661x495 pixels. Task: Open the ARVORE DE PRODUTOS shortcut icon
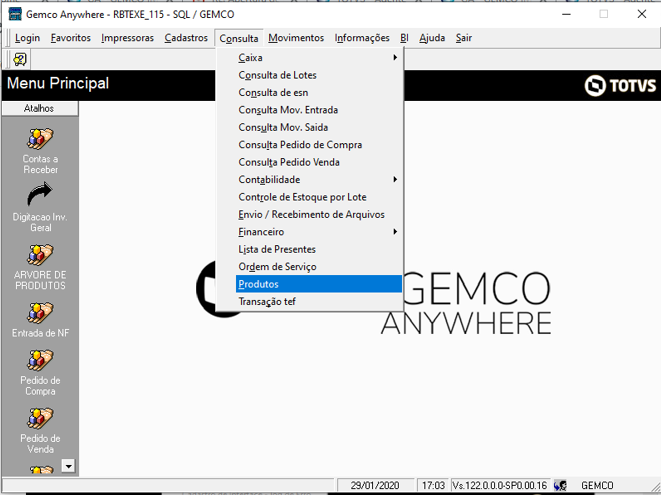(40, 255)
